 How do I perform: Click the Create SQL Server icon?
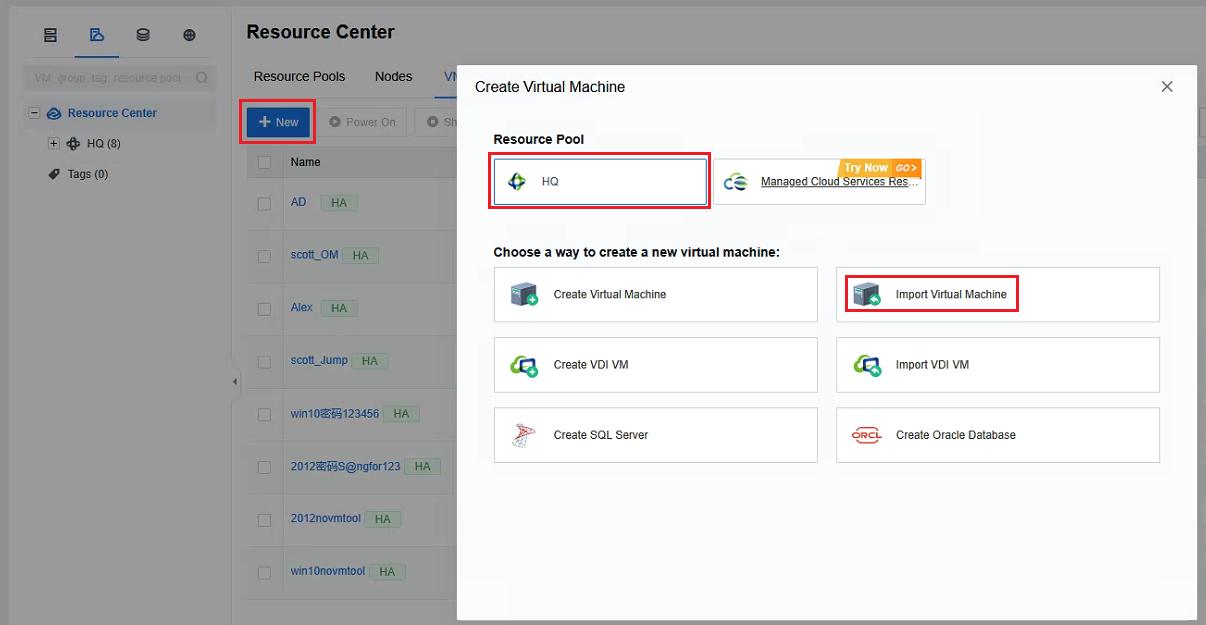click(524, 435)
